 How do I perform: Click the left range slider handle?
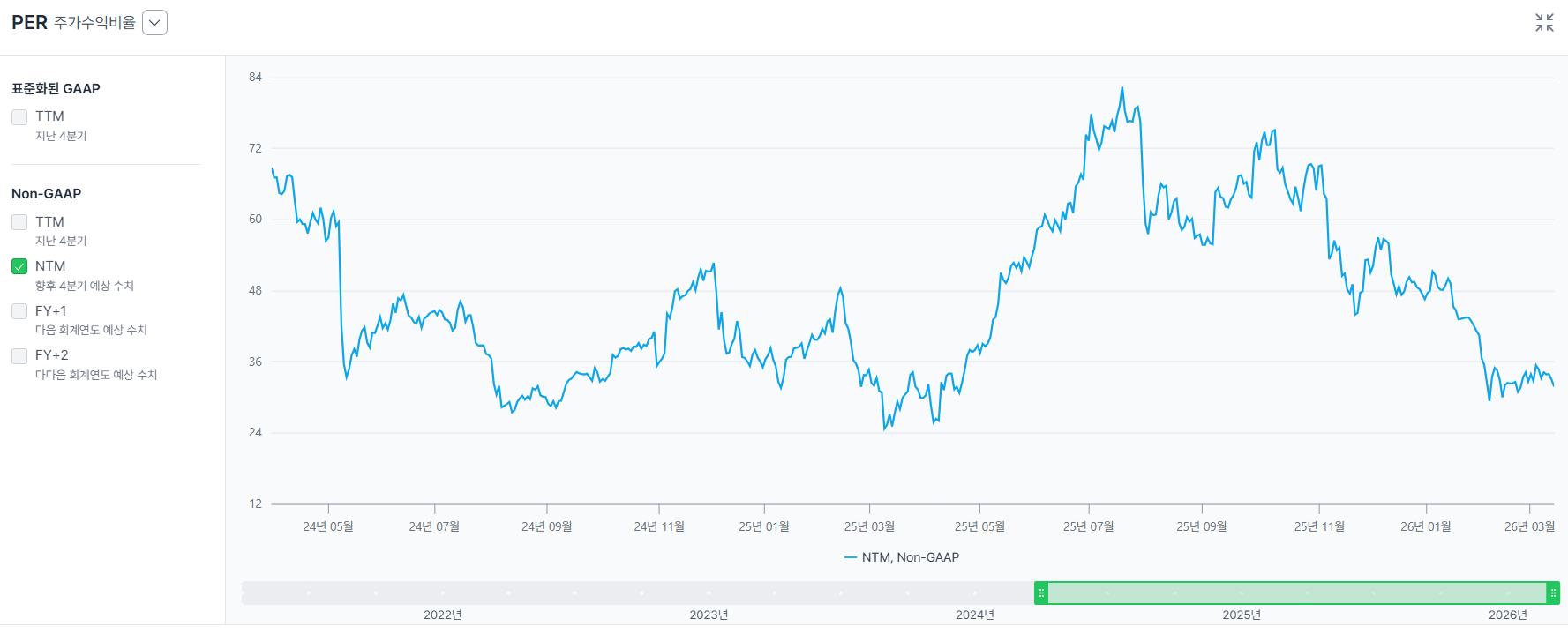(1041, 593)
